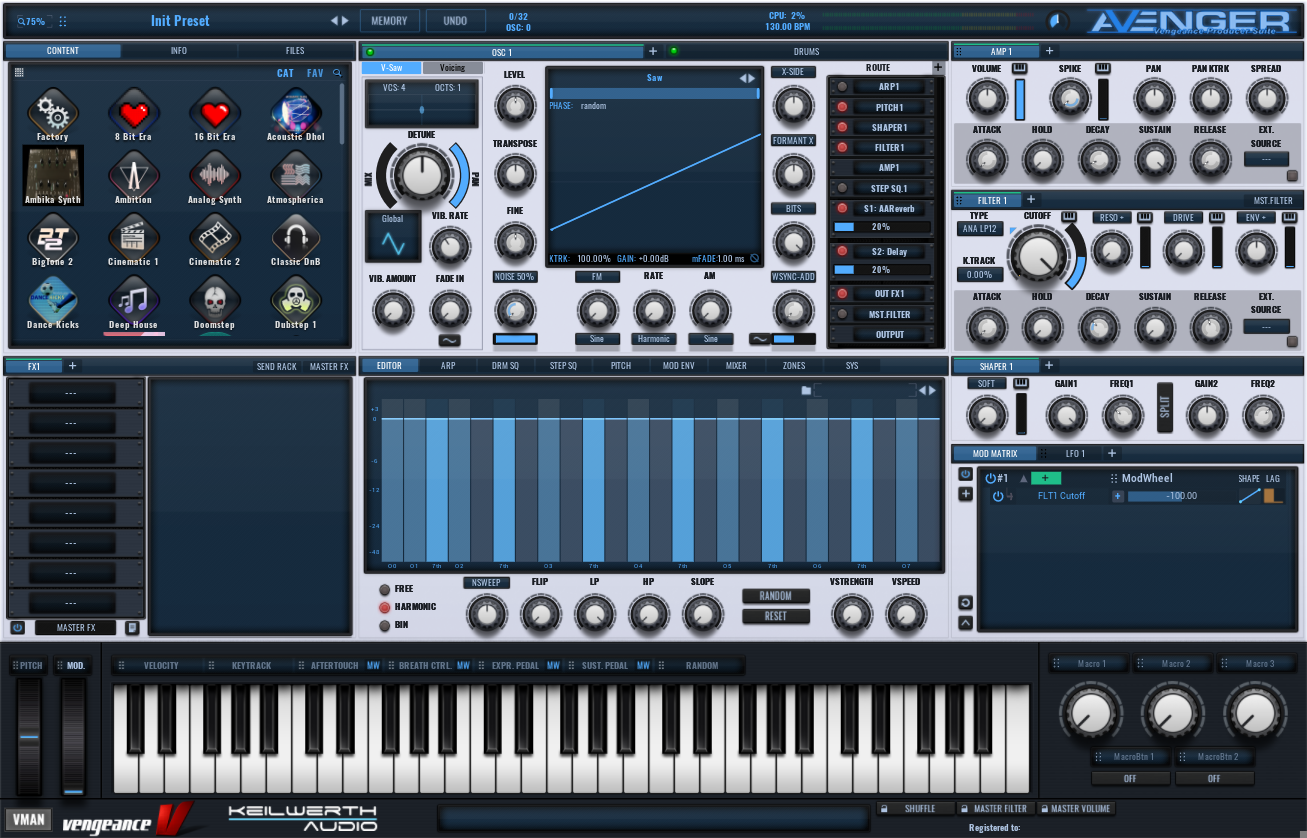
Task: Pick the Classic DnB headphones icon
Action: (x=295, y=236)
